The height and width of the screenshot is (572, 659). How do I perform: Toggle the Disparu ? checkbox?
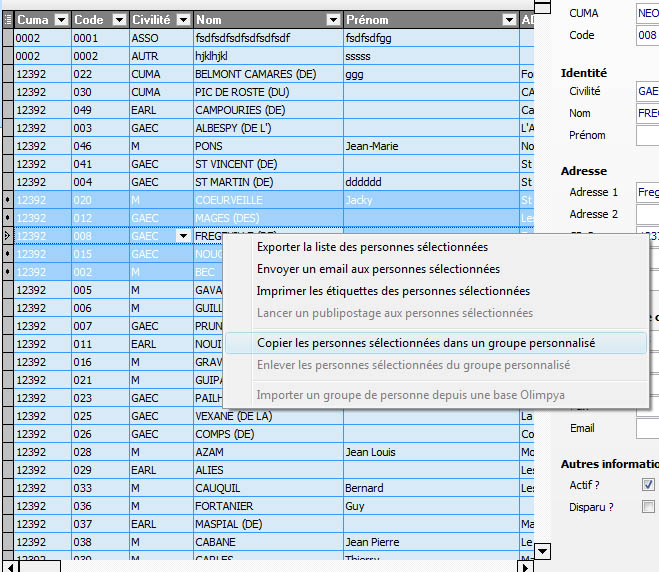(x=648, y=506)
